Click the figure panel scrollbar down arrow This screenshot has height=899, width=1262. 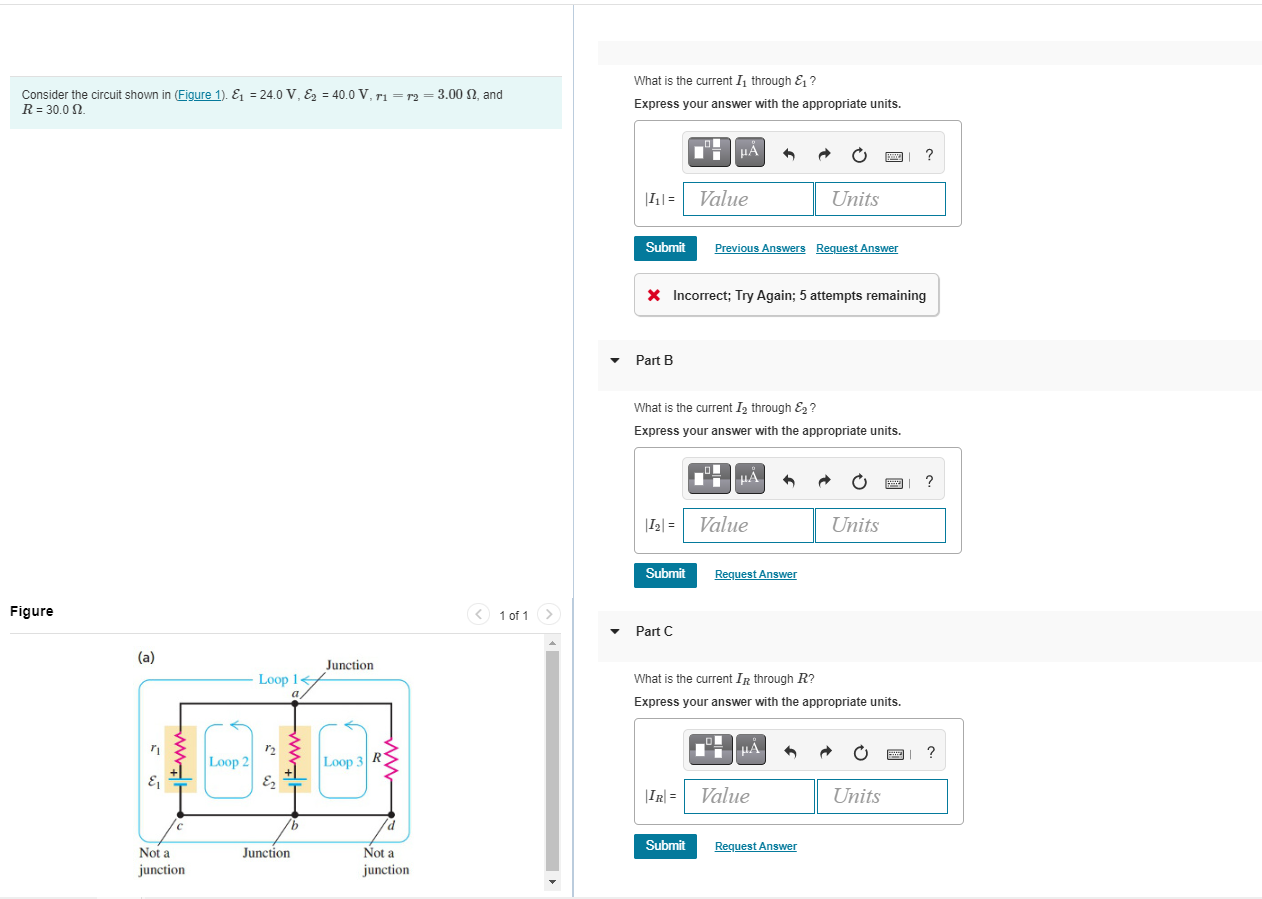tap(552, 883)
